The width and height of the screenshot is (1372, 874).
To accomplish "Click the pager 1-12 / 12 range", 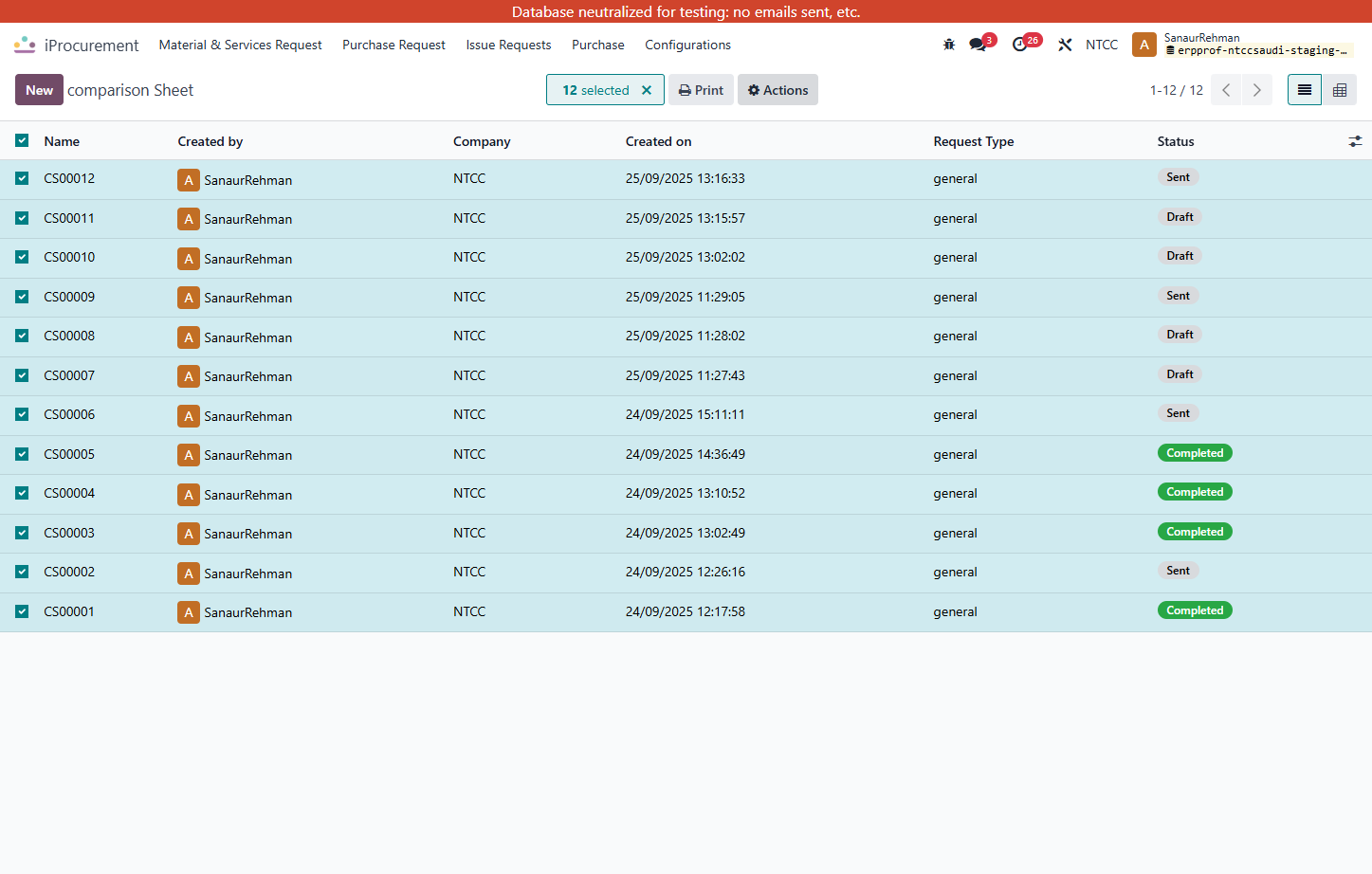I will pyautogui.click(x=1176, y=90).
